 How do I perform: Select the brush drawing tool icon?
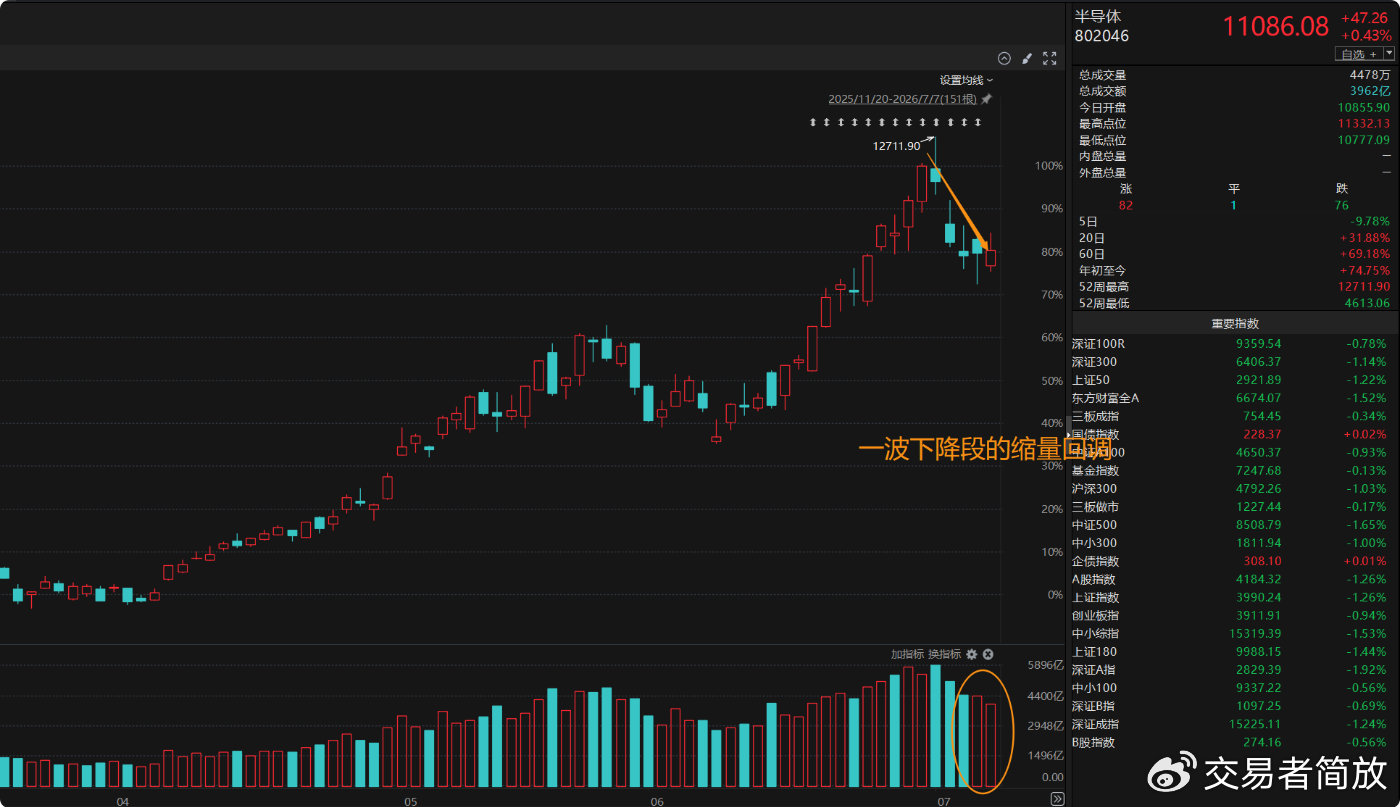point(1027,58)
